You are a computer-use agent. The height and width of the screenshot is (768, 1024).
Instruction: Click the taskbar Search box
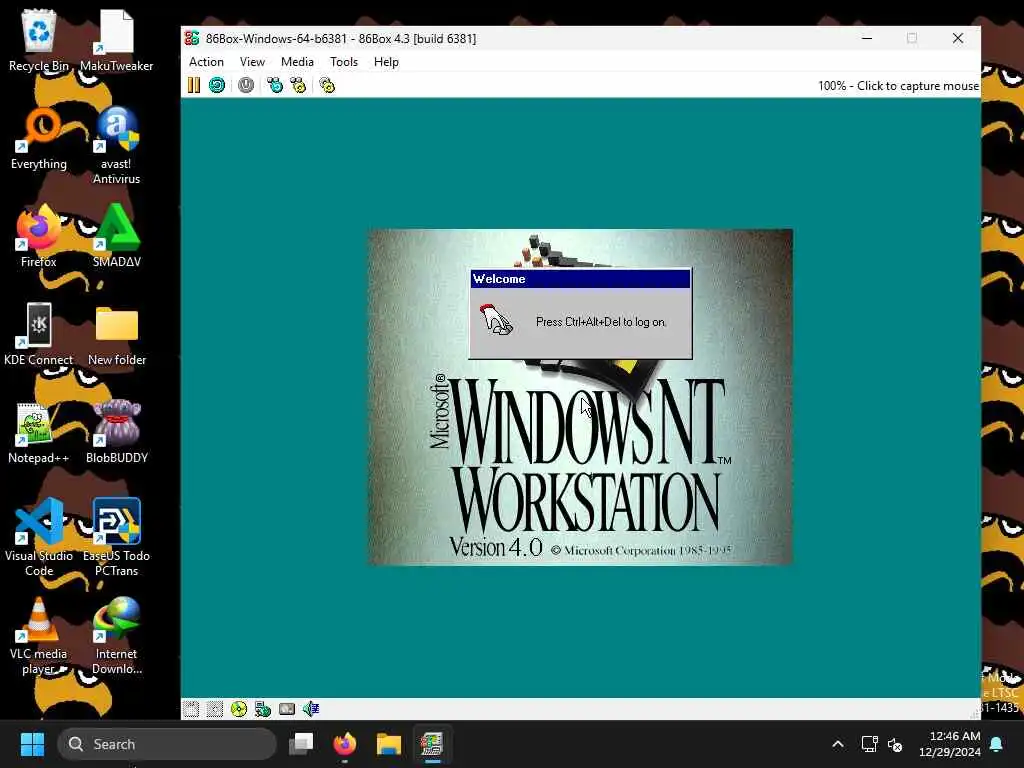pyautogui.click(x=167, y=744)
